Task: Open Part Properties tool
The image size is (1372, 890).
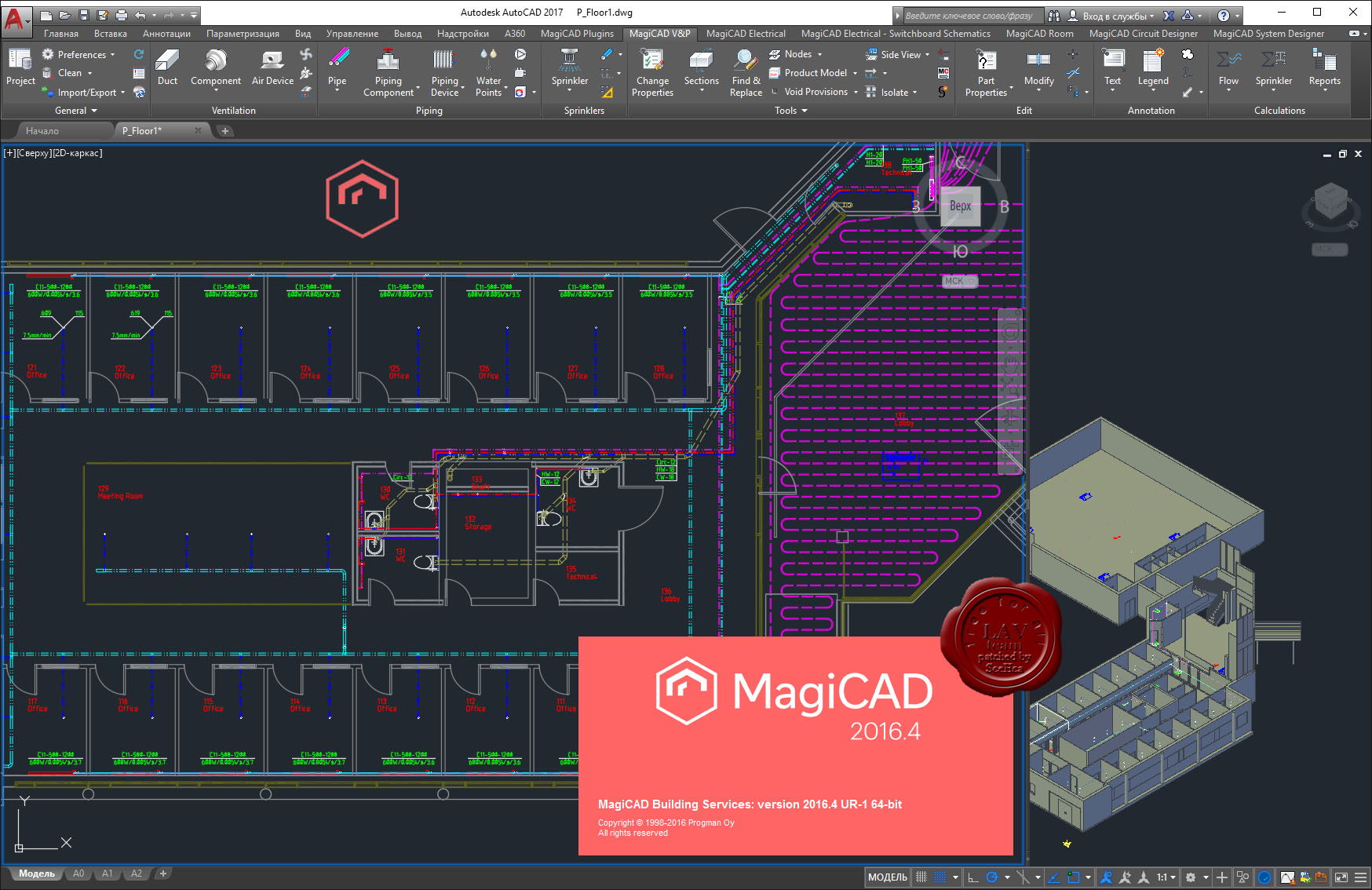Action: [986, 72]
